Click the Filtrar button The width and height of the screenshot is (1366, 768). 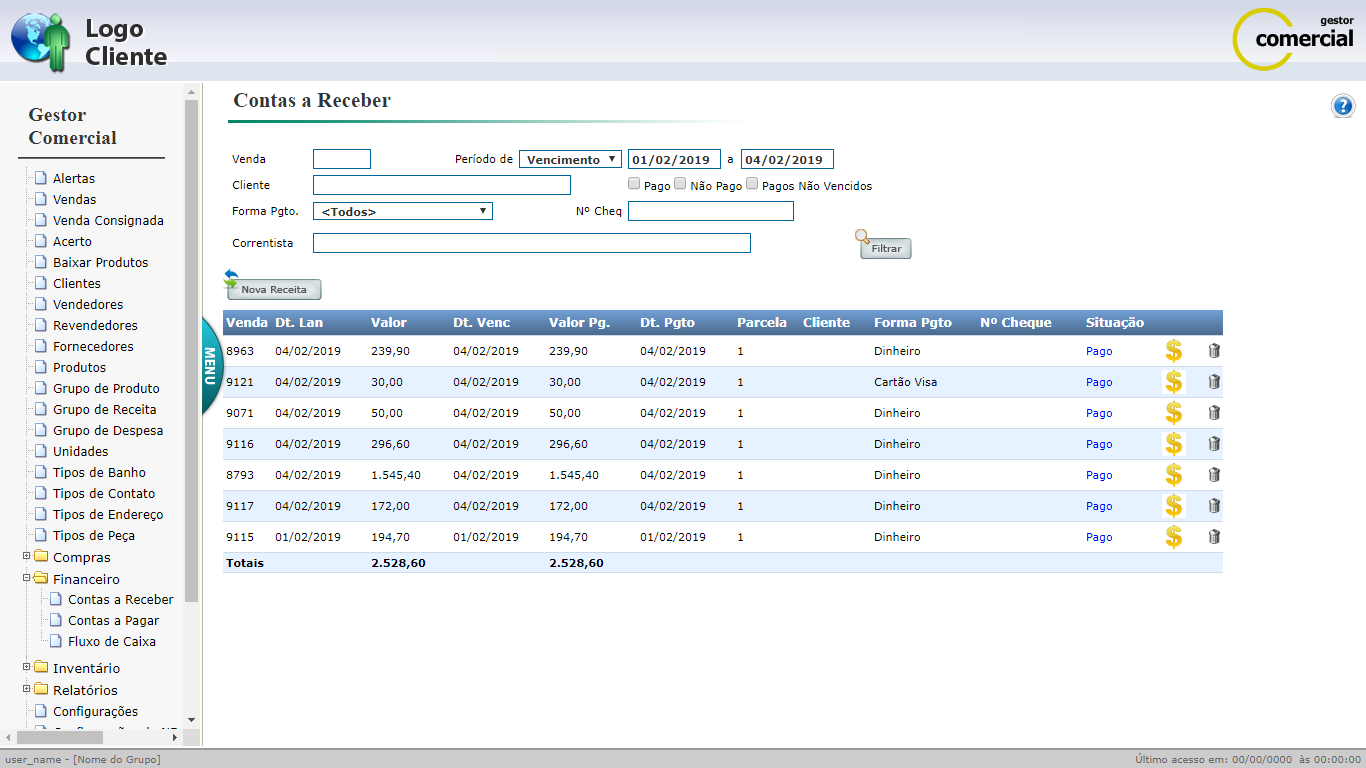pos(886,248)
